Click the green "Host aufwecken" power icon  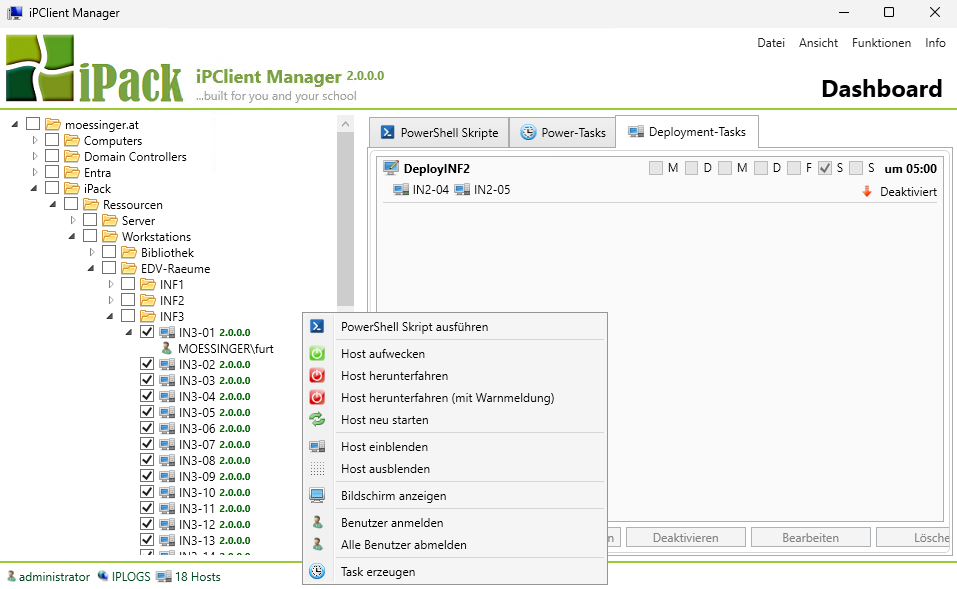coord(317,353)
